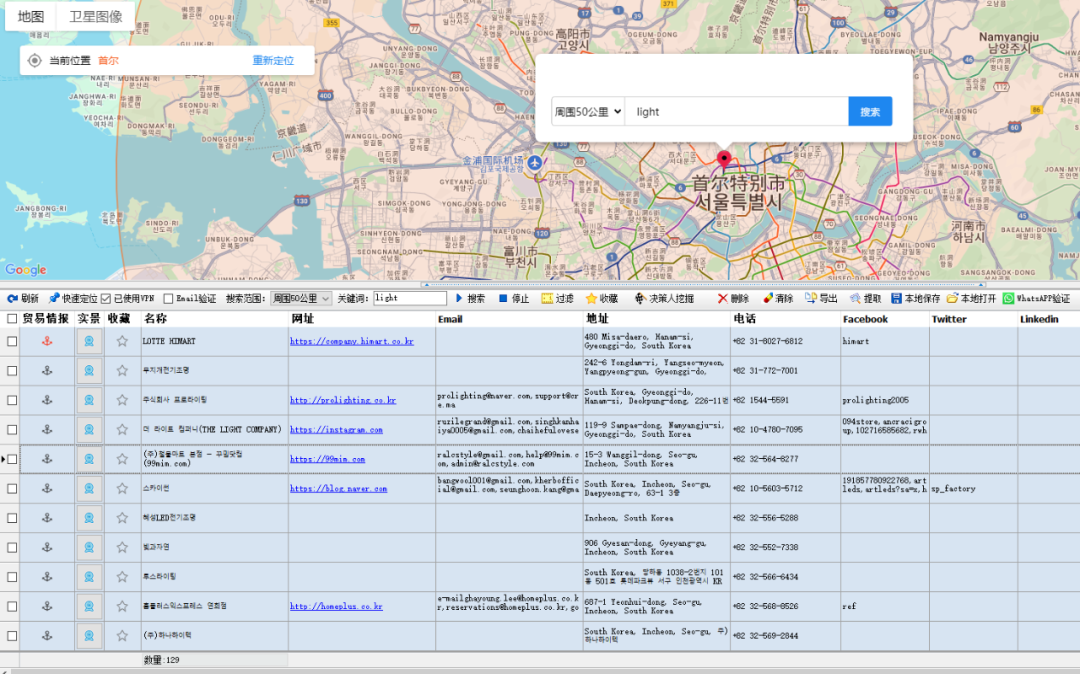The width and height of the screenshot is (1080, 674).
Task: Toggle the 已使用VPN checkbox
Action: 106,299
